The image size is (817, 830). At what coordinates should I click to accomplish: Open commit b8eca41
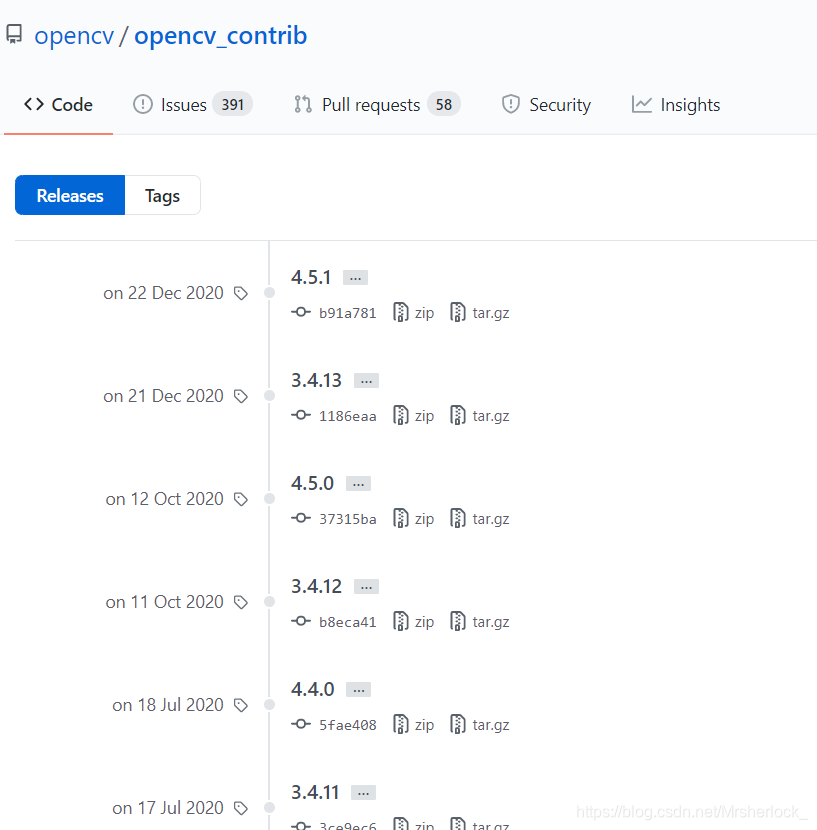pos(347,622)
